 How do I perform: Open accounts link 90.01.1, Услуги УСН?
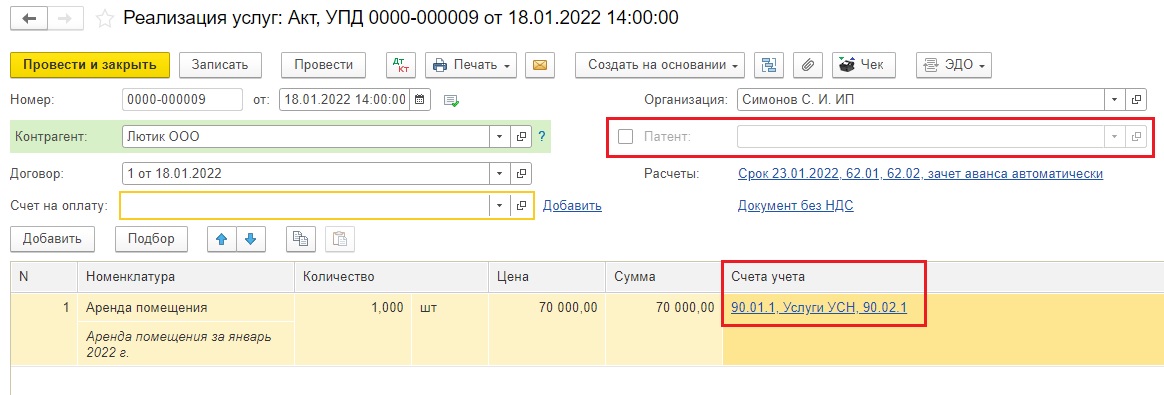[819, 307]
